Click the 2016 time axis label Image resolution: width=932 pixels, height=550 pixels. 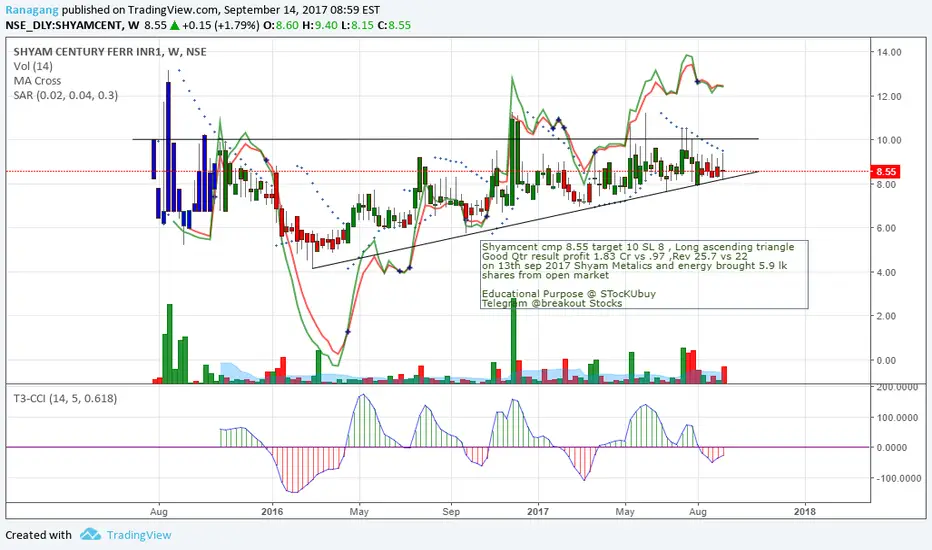(272, 511)
